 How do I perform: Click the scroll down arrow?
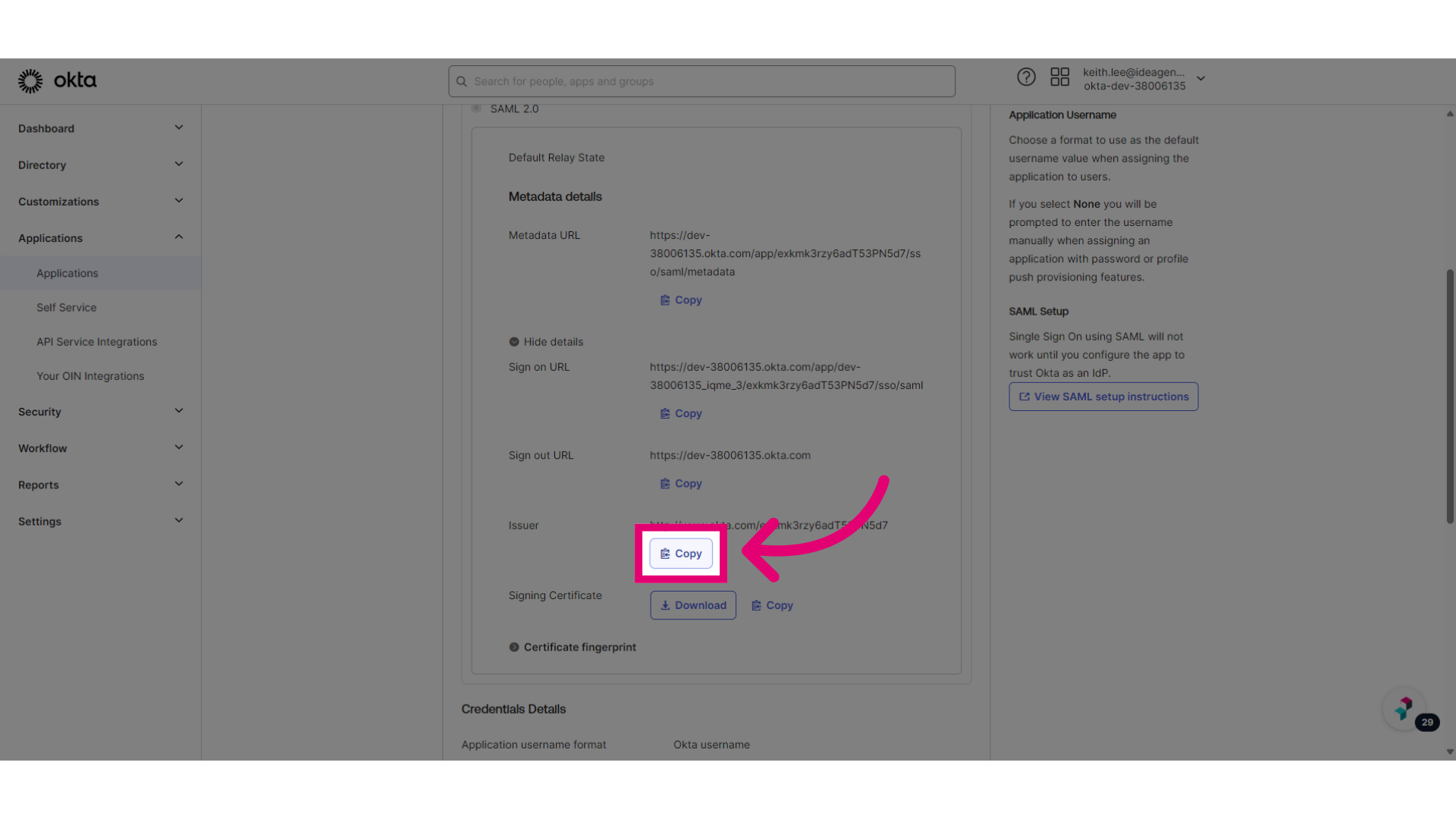pos(1450,752)
